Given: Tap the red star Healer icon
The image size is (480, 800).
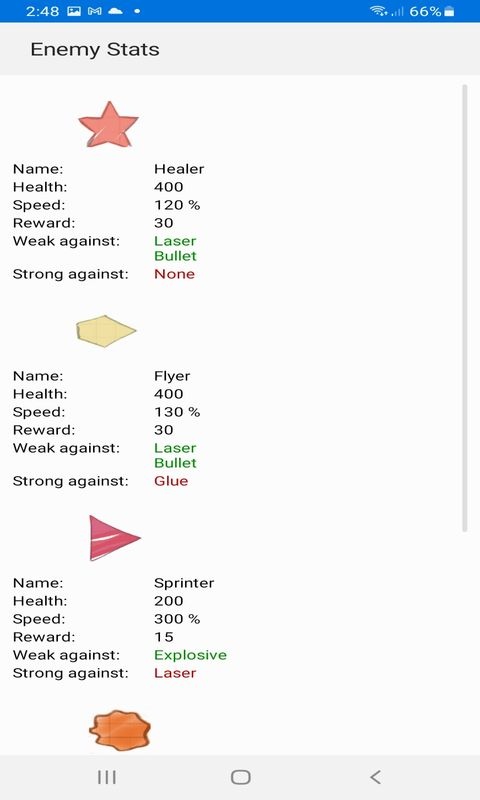Looking at the screenshot, I should point(108,124).
